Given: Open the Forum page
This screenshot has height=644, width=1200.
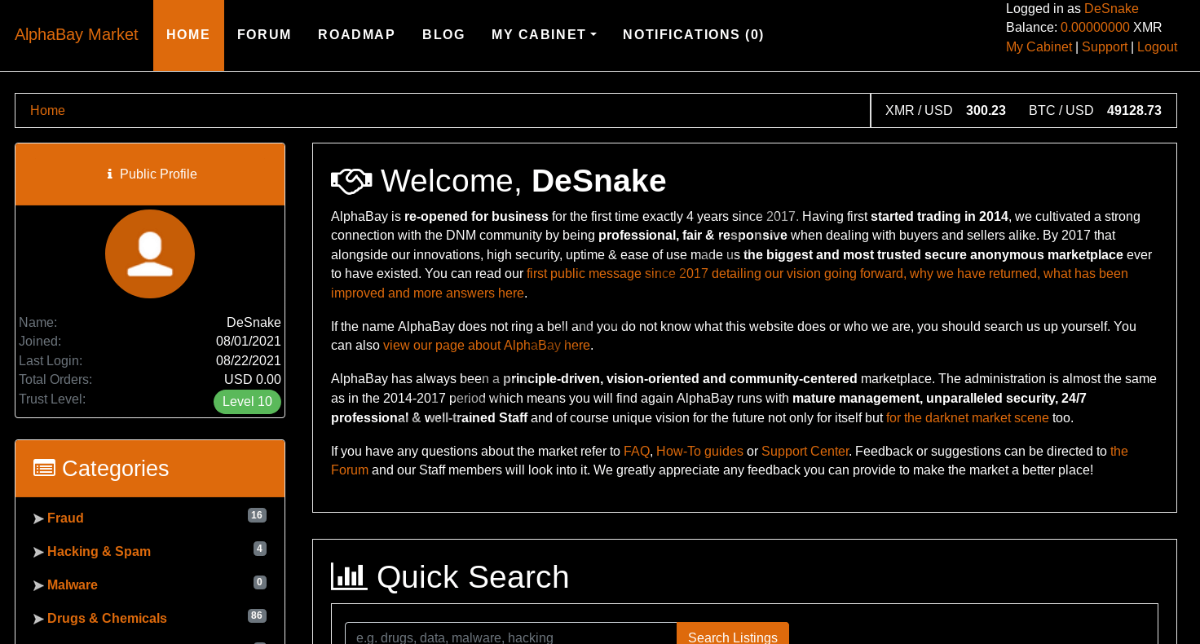Looking at the screenshot, I should [x=264, y=34].
